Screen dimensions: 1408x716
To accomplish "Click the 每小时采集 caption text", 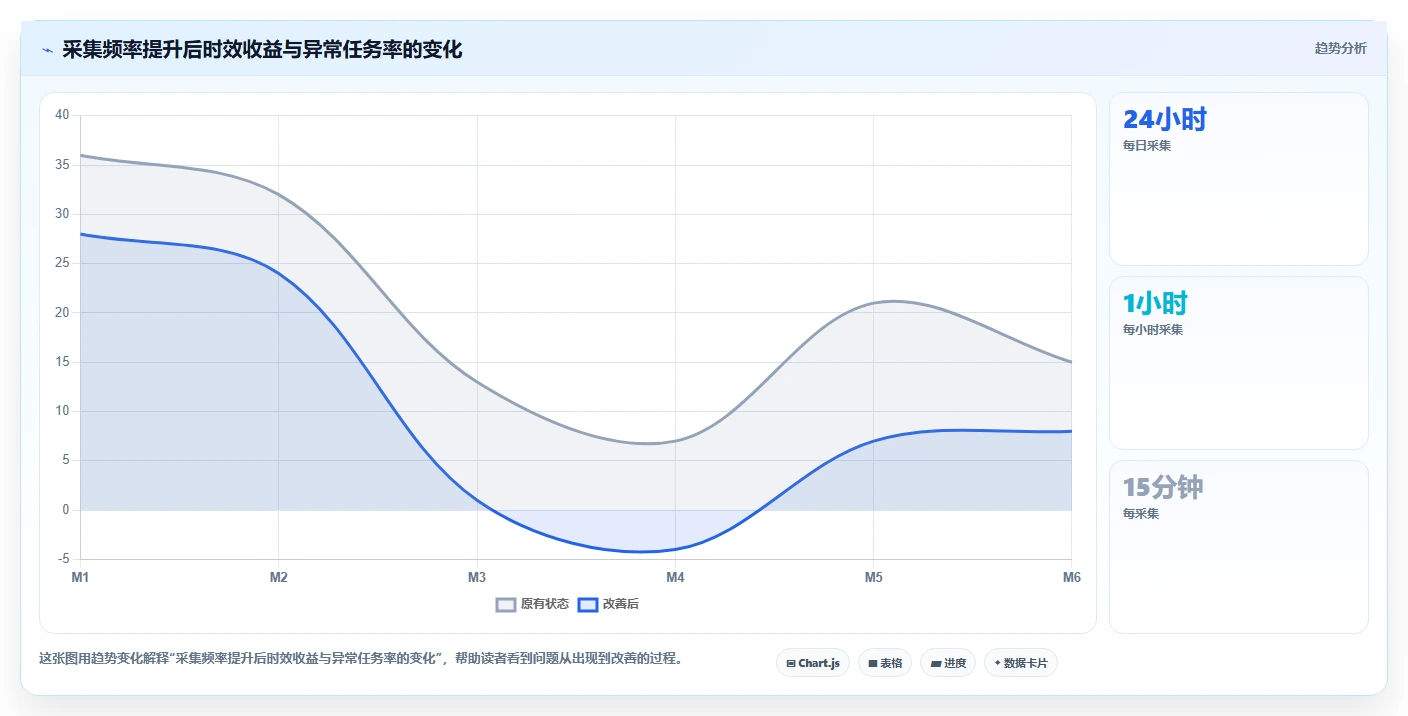I will [x=1153, y=329].
